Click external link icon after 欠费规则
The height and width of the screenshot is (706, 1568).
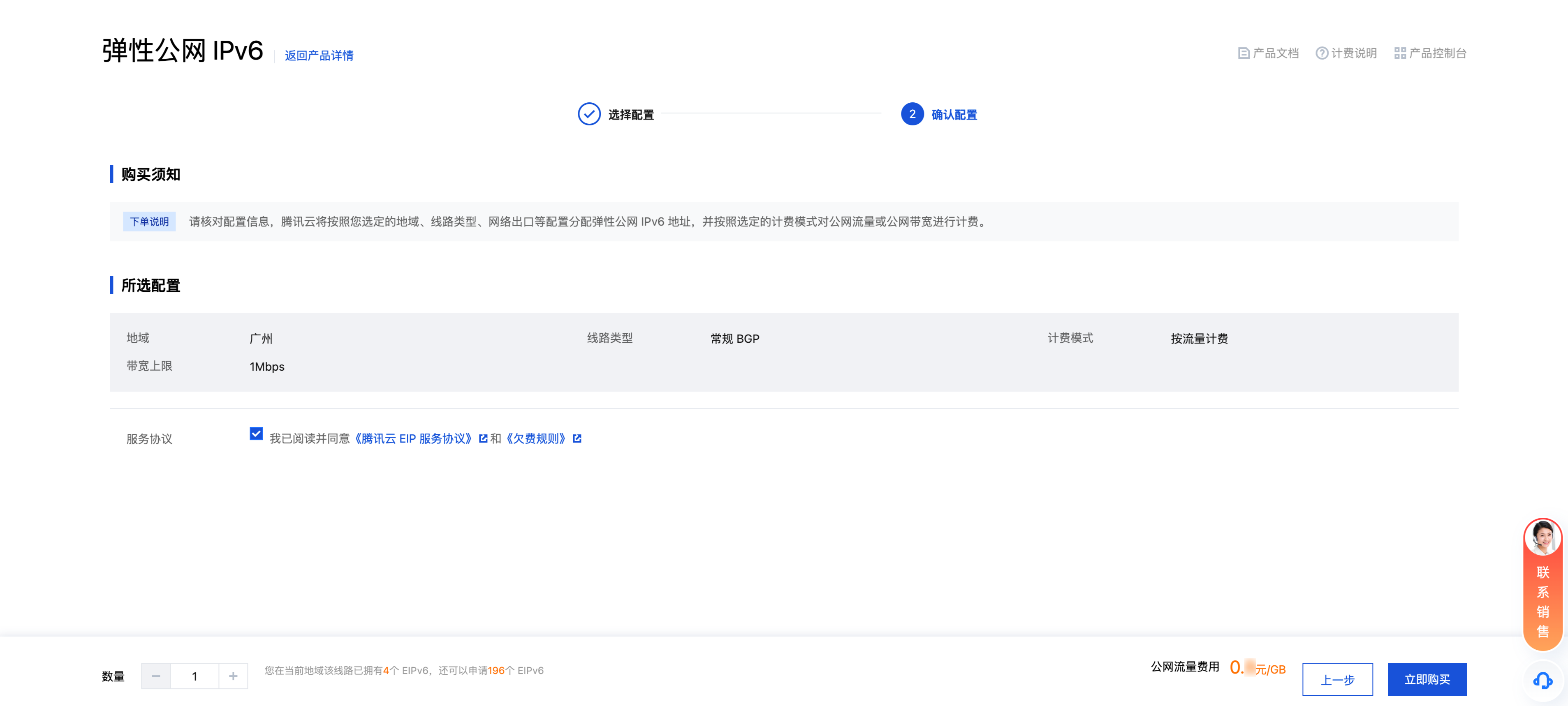(577, 438)
